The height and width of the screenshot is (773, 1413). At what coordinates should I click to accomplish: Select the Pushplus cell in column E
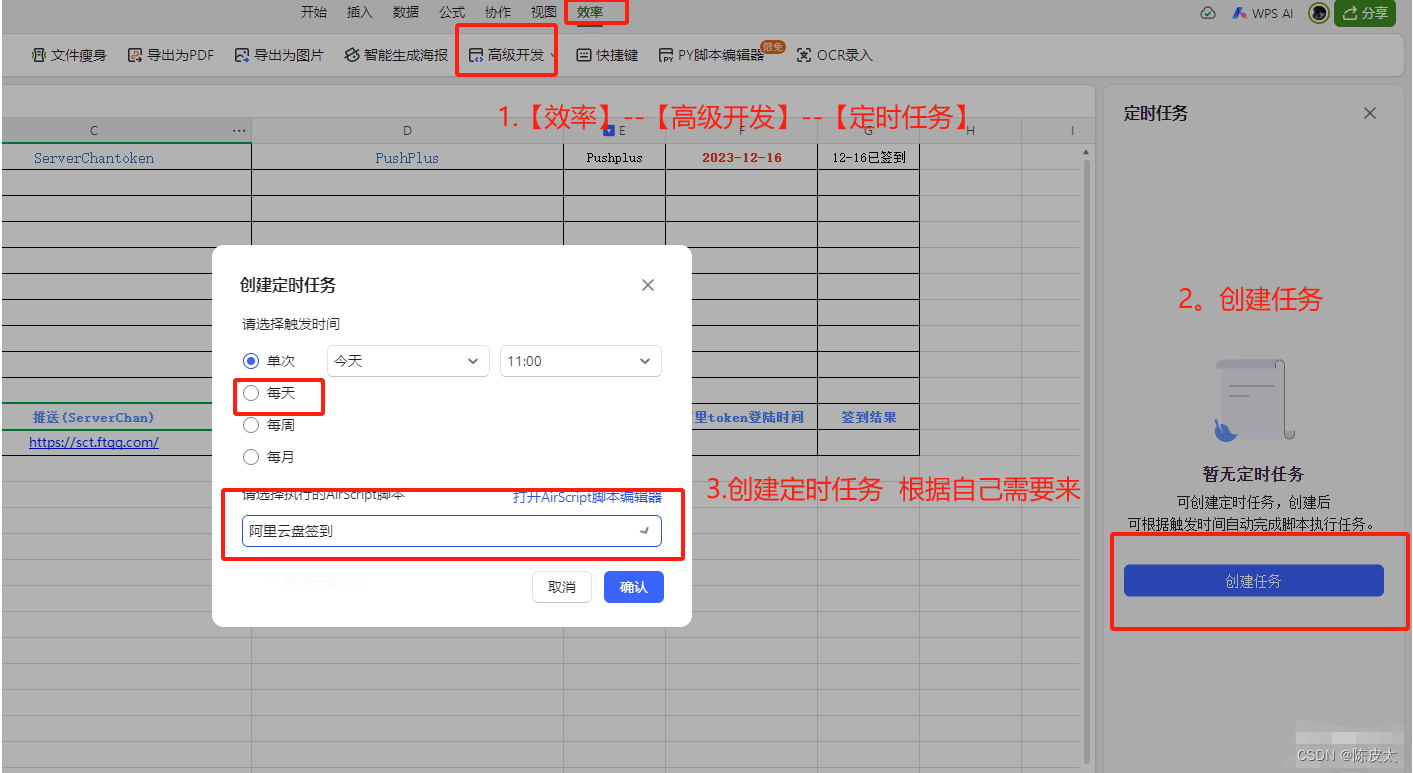click(x=614, y=158)
